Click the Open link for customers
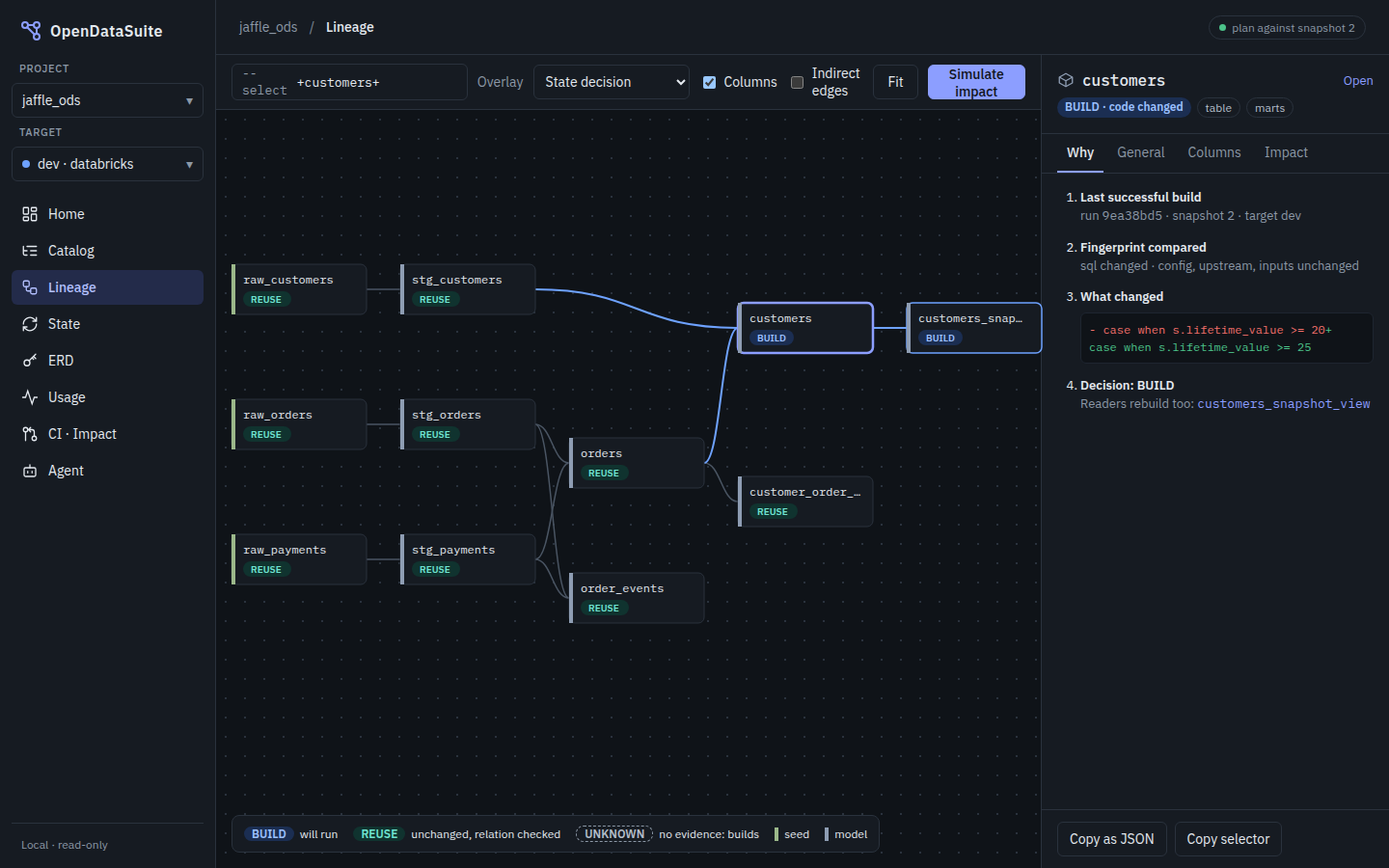 coord(1358,81)
